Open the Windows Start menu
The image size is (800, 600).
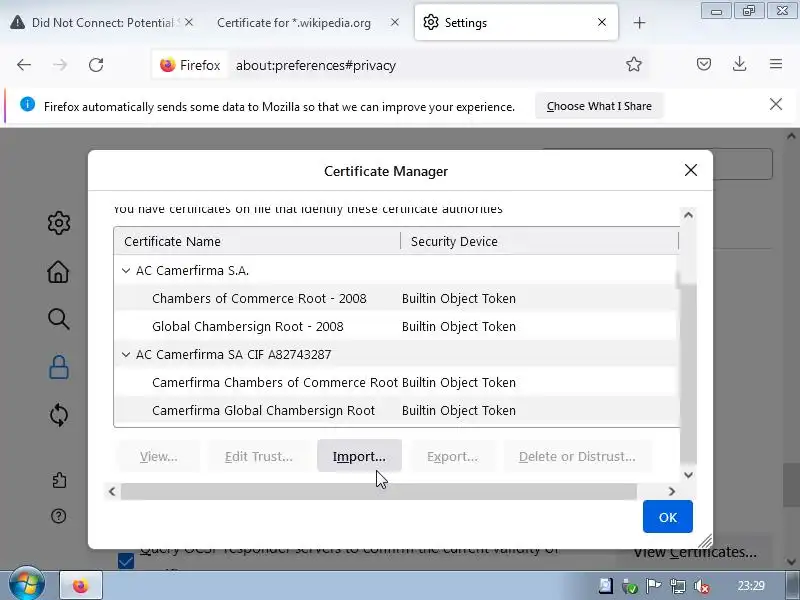pyautogui.click(x=27, y=583)
